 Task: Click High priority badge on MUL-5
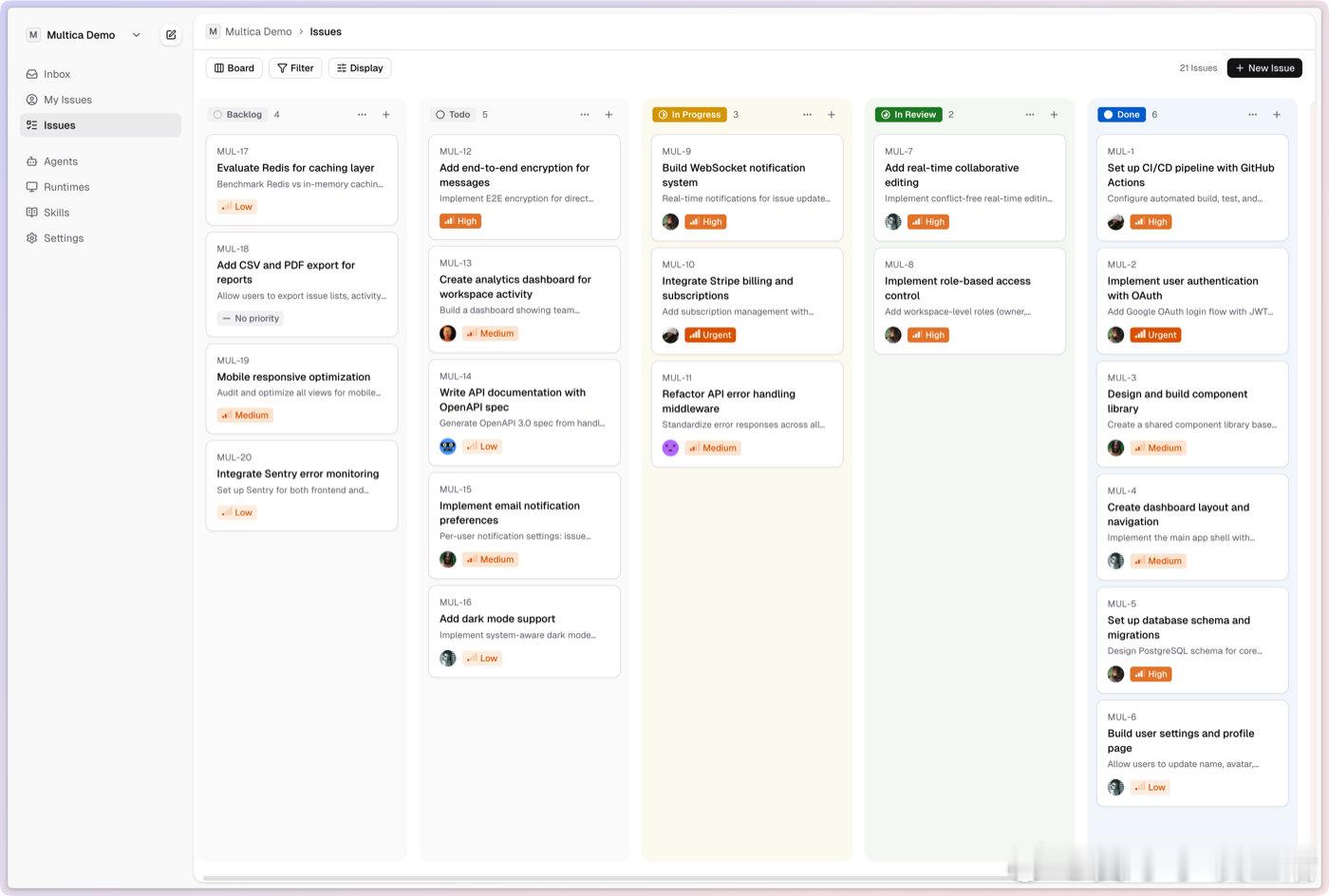click(1151, 675)
